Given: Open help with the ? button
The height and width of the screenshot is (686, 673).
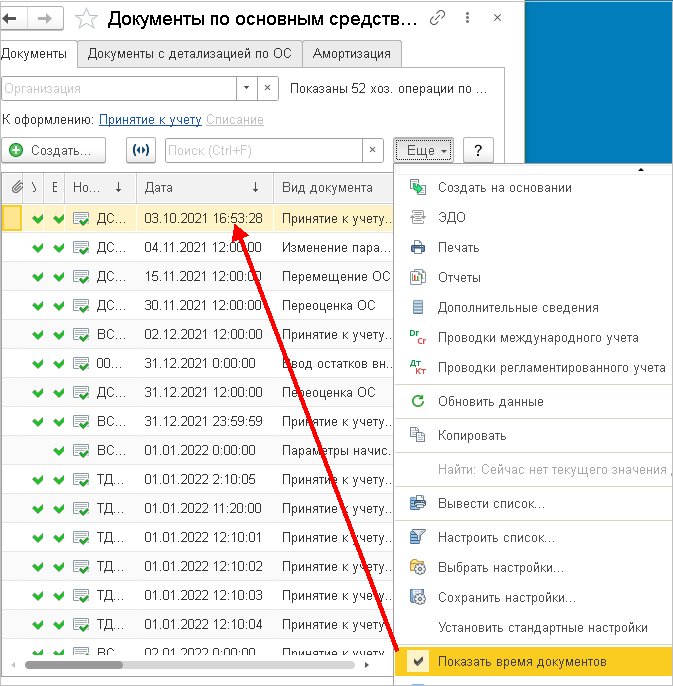Looking at the screenshot, I should (x=478, y=150).
